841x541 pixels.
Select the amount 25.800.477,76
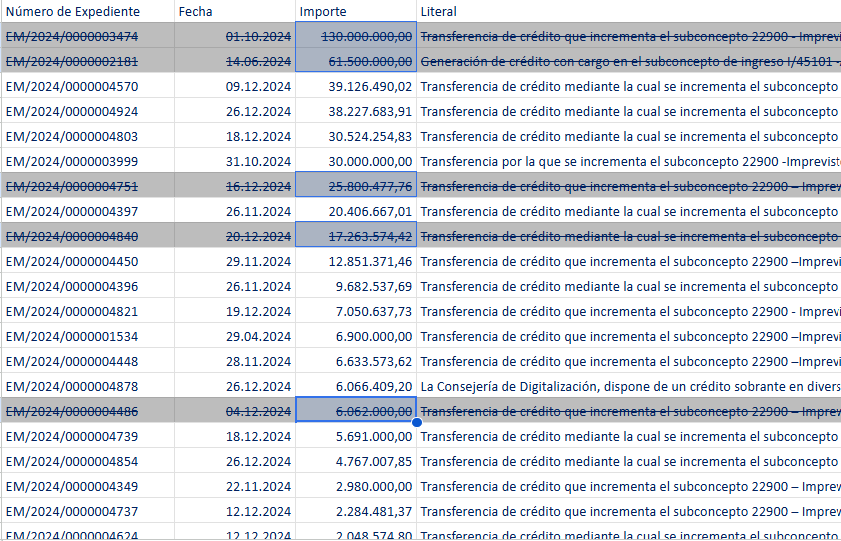356,187
